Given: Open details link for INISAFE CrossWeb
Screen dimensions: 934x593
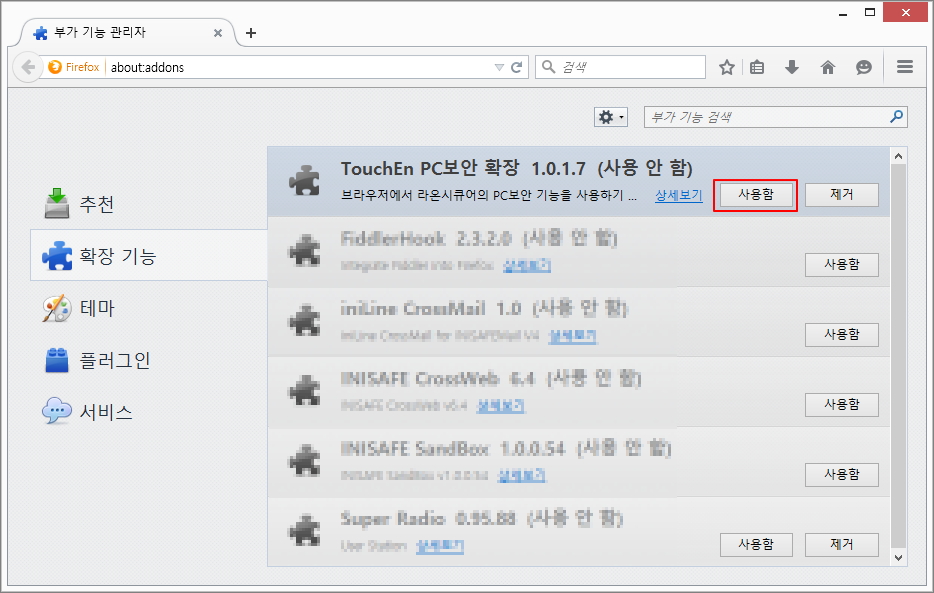Looking at the screenshot, I should click(501, 405).
